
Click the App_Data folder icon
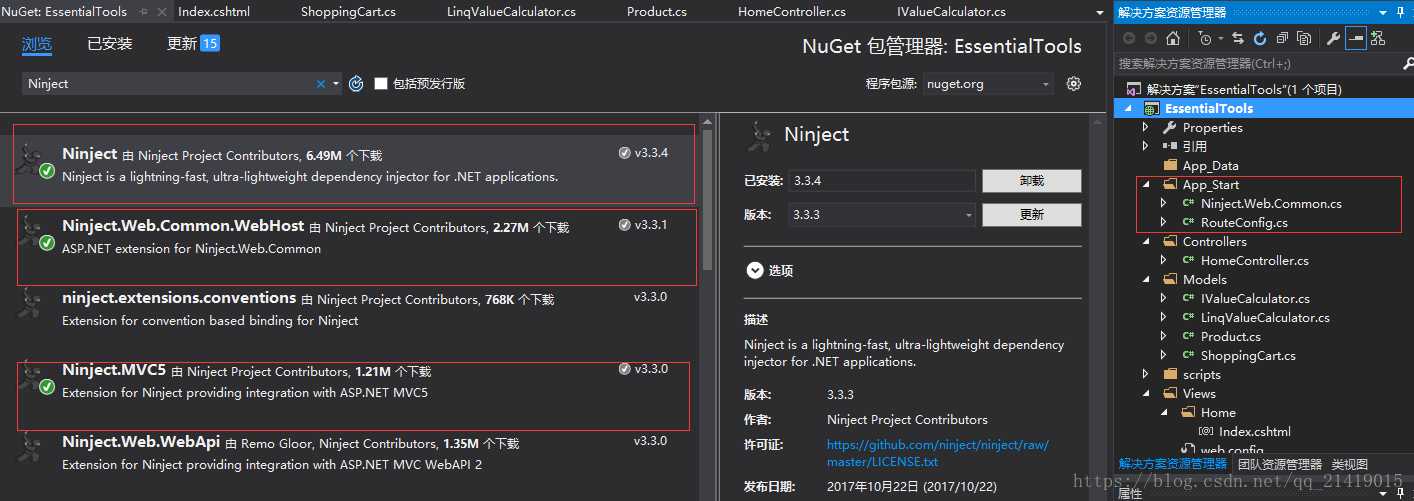(1170, 165)
